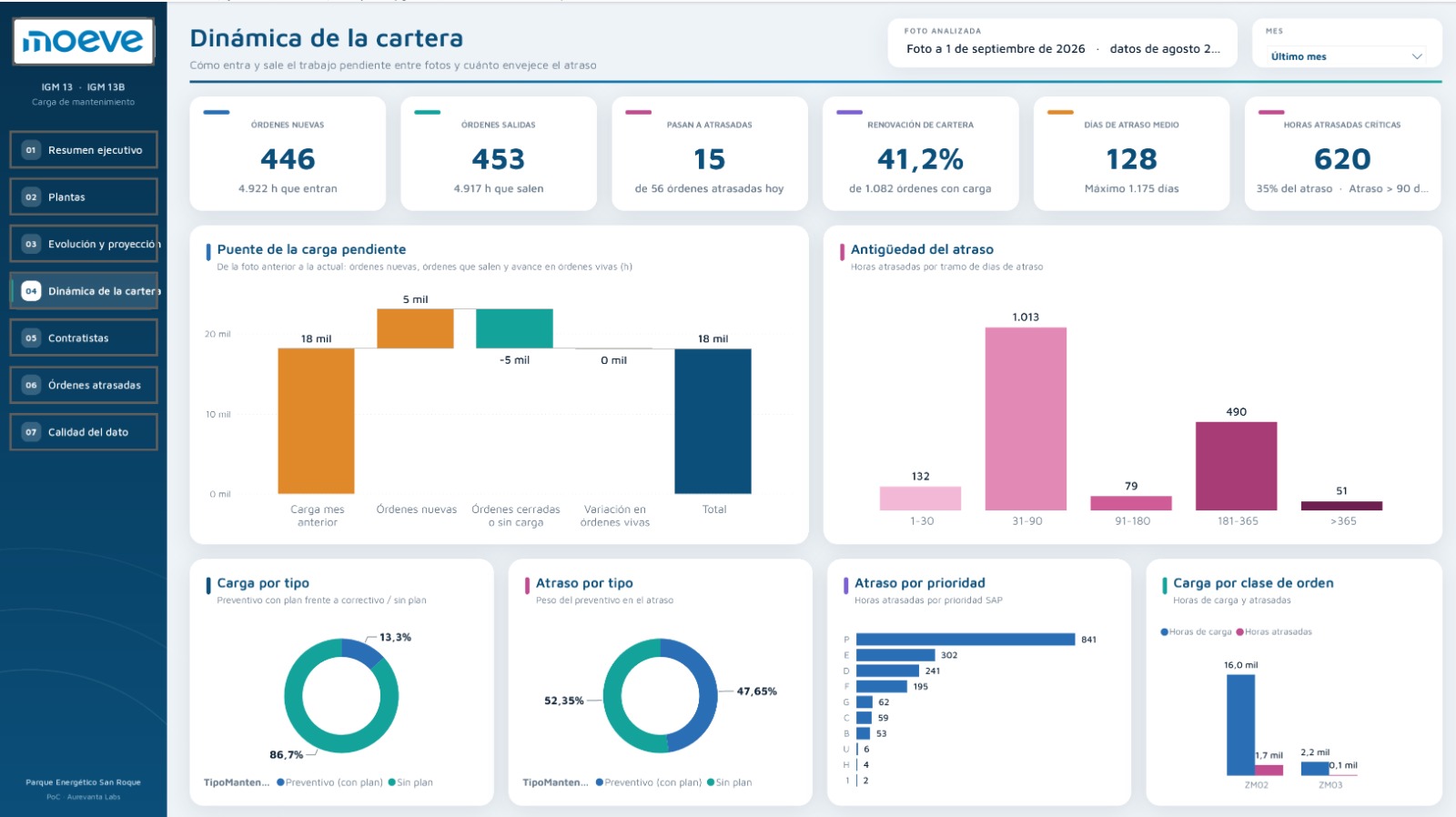This screenshot has width=1456, height=817.
Task: Open the Mes dropdown showing Último mes
Action: tap(1347, 56)
